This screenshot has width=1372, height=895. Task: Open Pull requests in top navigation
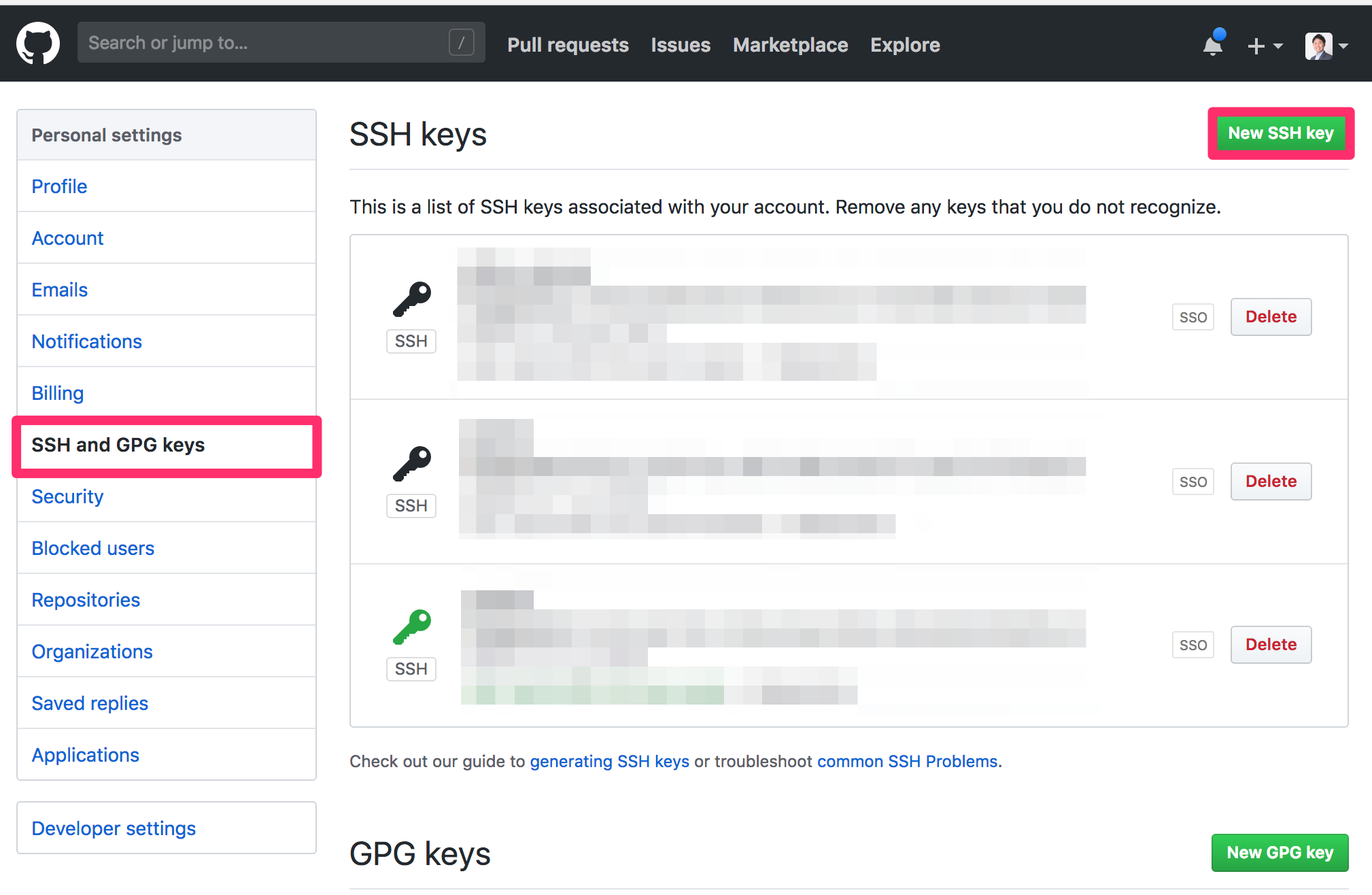568,45
